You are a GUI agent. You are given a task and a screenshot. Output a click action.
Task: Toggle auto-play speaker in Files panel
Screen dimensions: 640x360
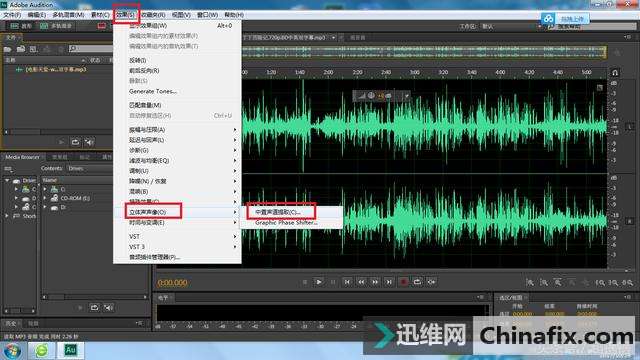[89, 142]
